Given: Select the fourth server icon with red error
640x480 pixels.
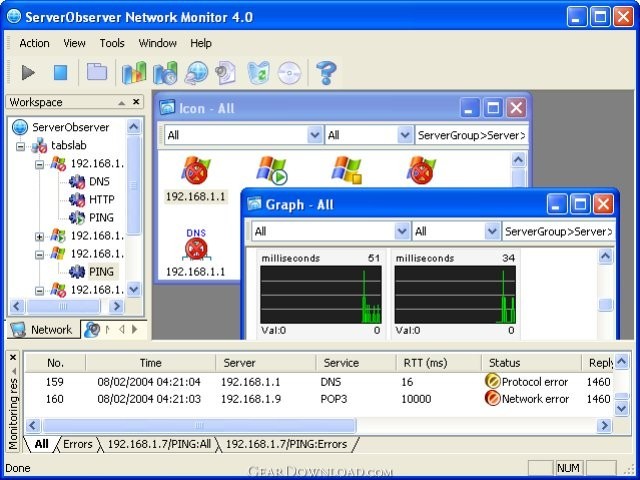Looking at the screenshot, I should [422, 170].
